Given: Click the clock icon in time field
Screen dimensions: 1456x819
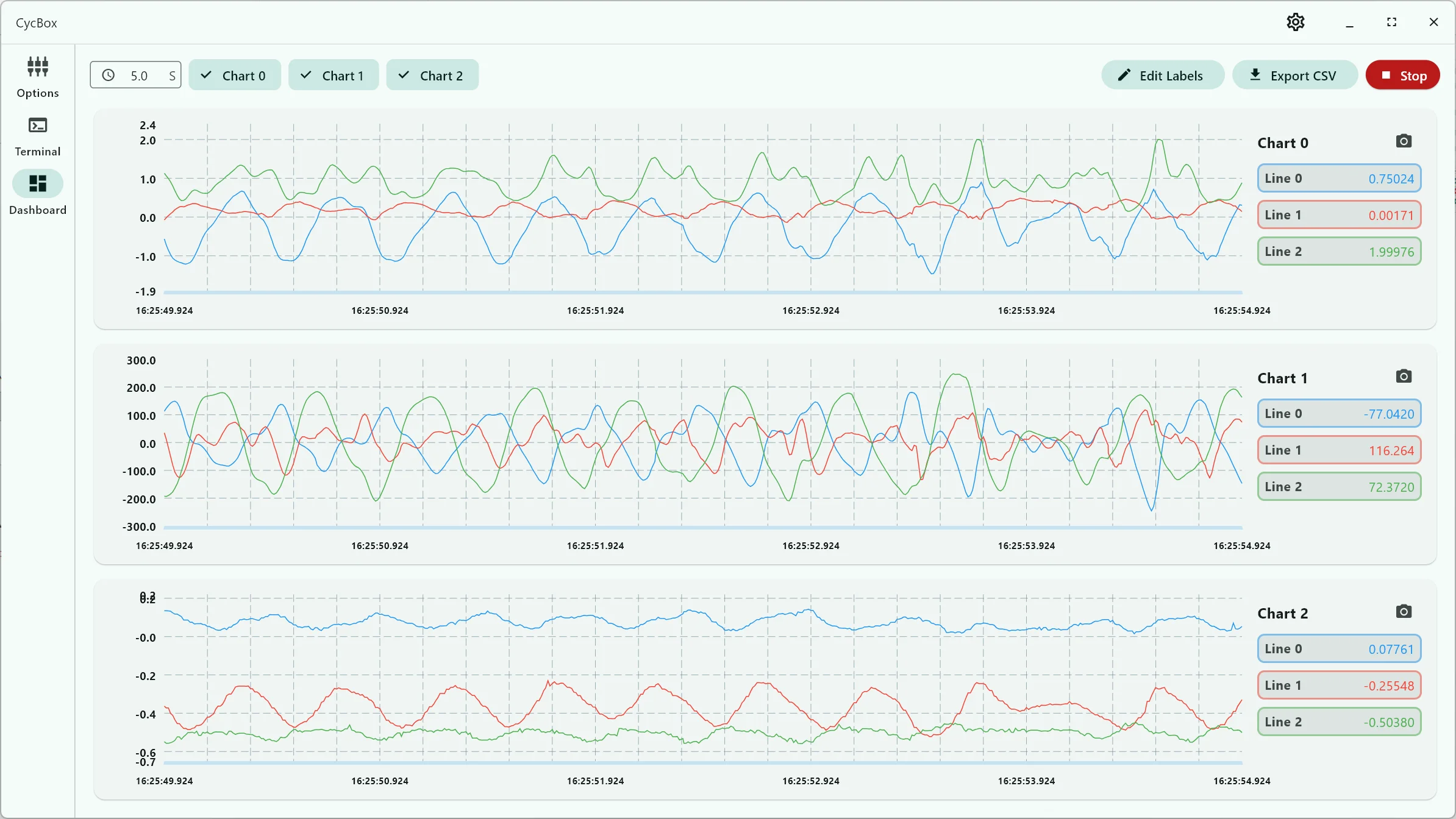Looking at the screenshot, I should pyautogui.click(x=109, y=75).
